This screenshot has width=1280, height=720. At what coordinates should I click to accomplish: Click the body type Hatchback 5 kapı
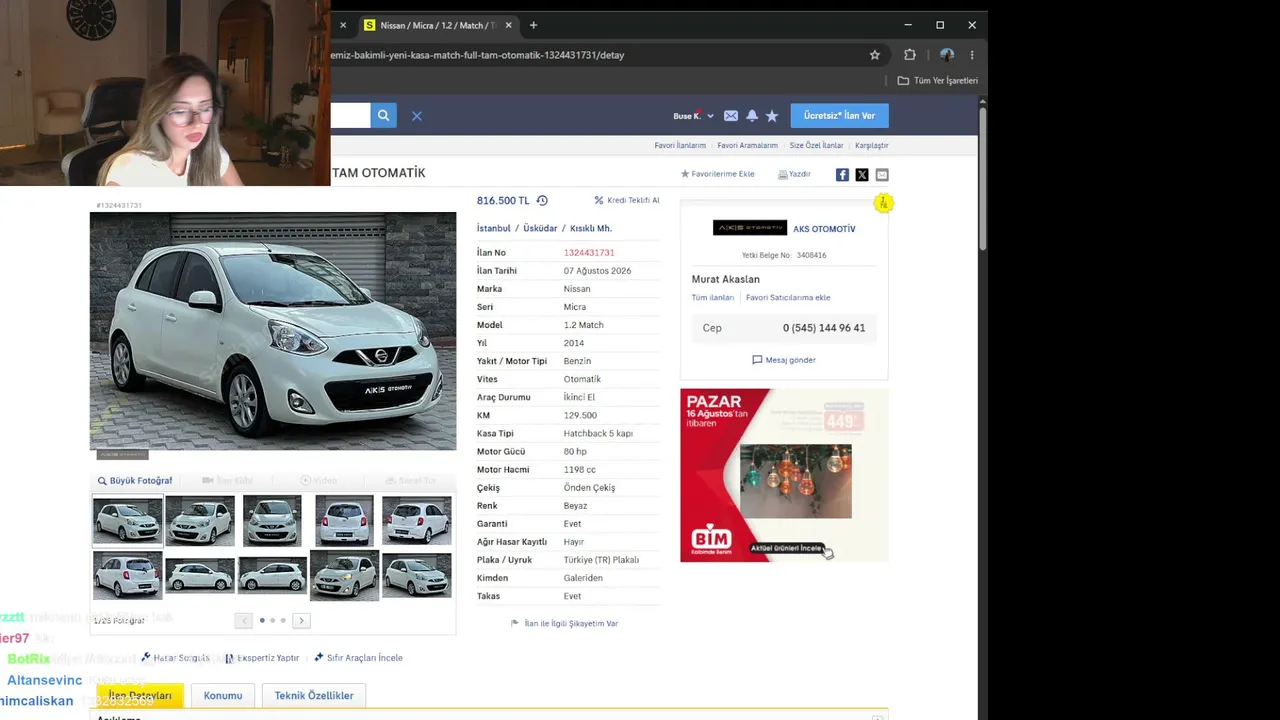pos(598,434)
